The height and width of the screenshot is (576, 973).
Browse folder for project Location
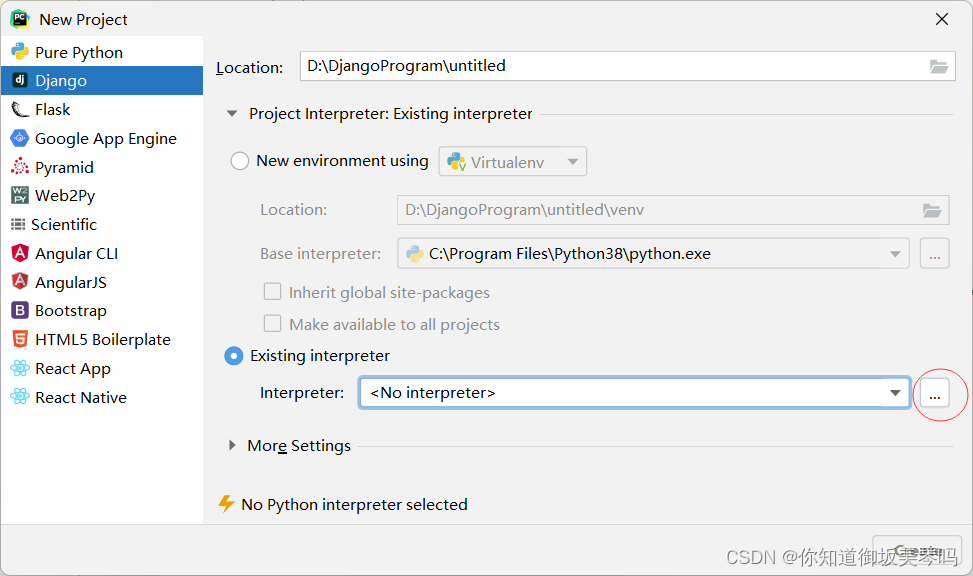[x=938, y=66]
